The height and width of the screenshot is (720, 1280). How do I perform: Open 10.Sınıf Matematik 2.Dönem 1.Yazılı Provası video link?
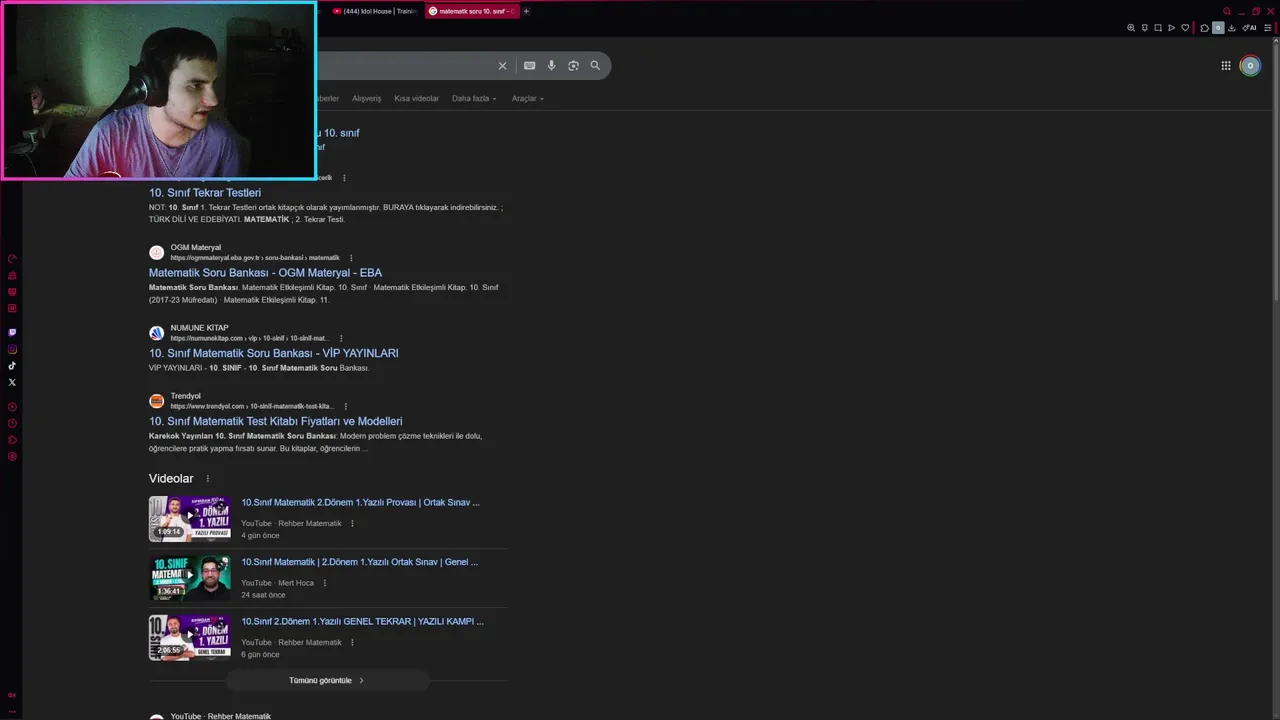tap(360, 502)
